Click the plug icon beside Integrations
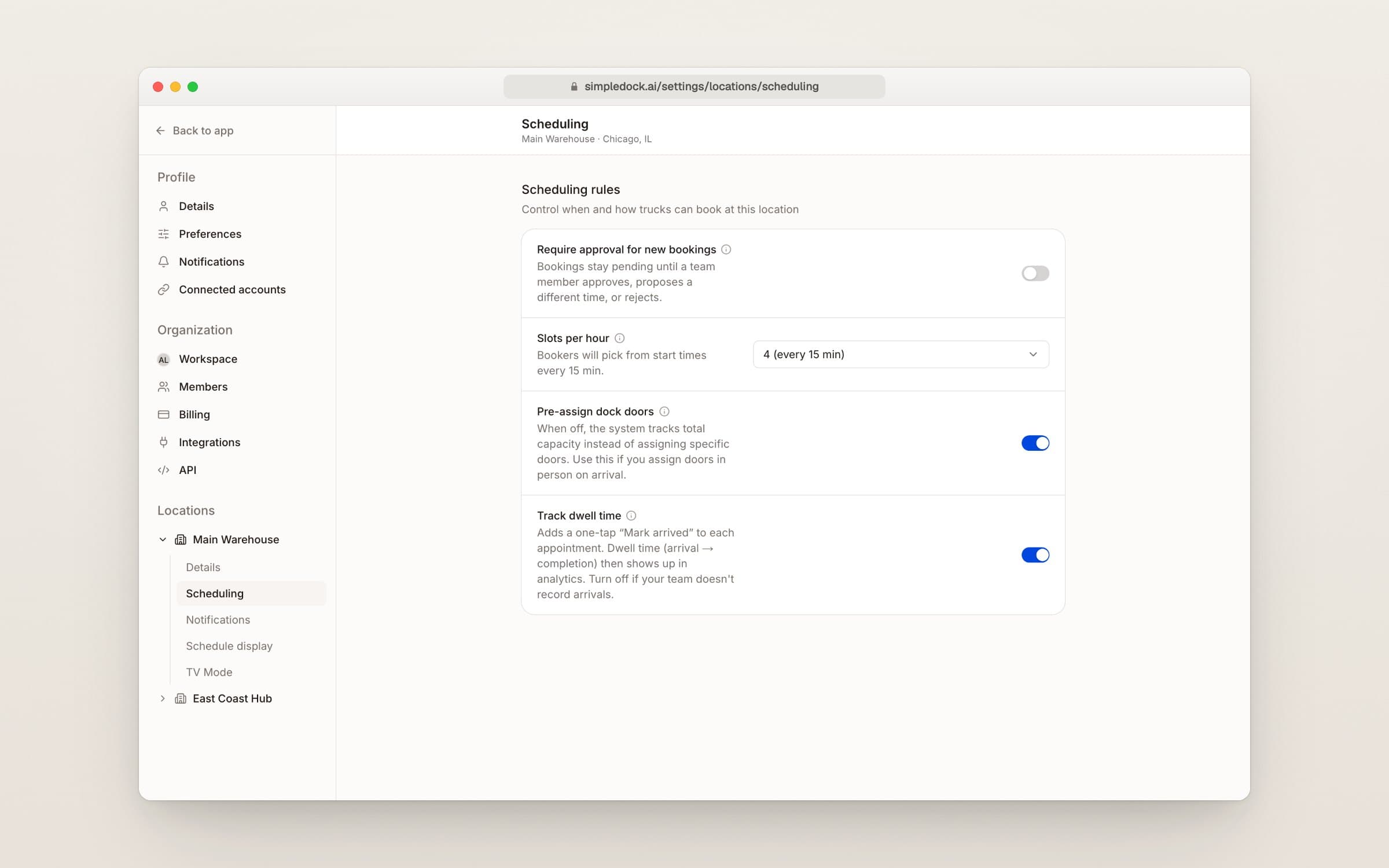The width and height of the screenshot is (1389, 868). click(x=164, y=442)
